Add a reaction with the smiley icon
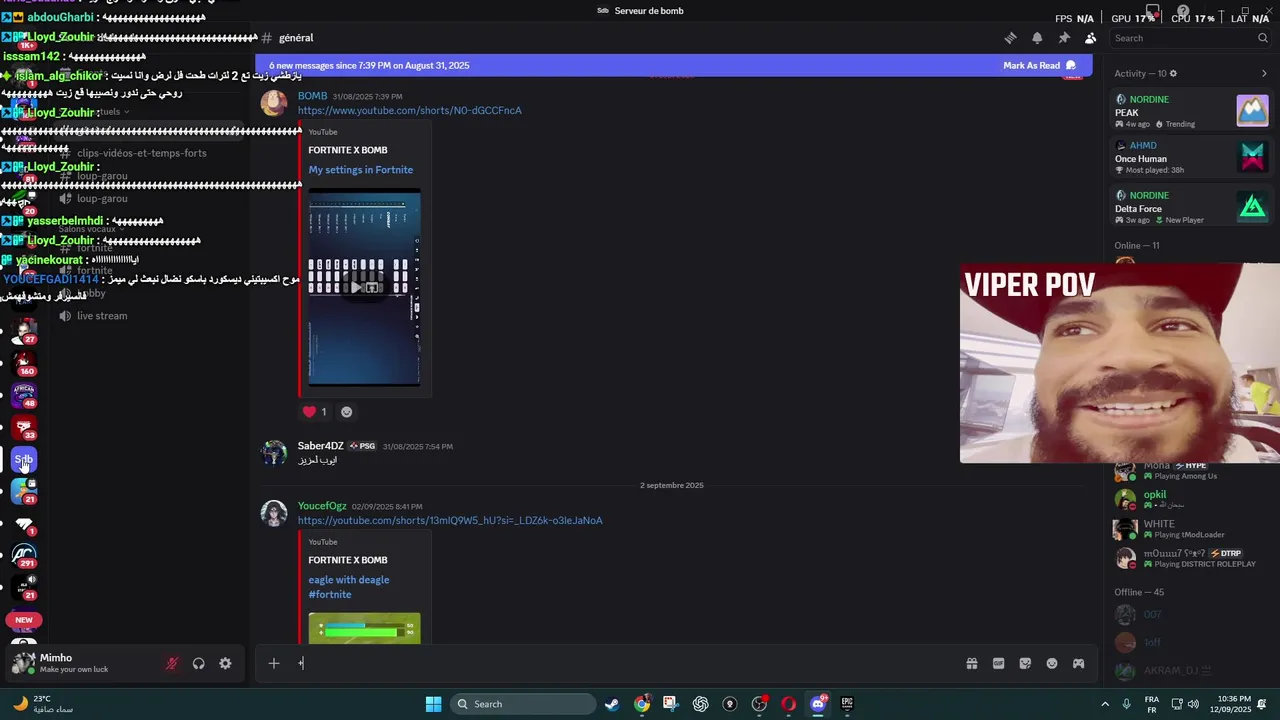 (x=347, y=412)
